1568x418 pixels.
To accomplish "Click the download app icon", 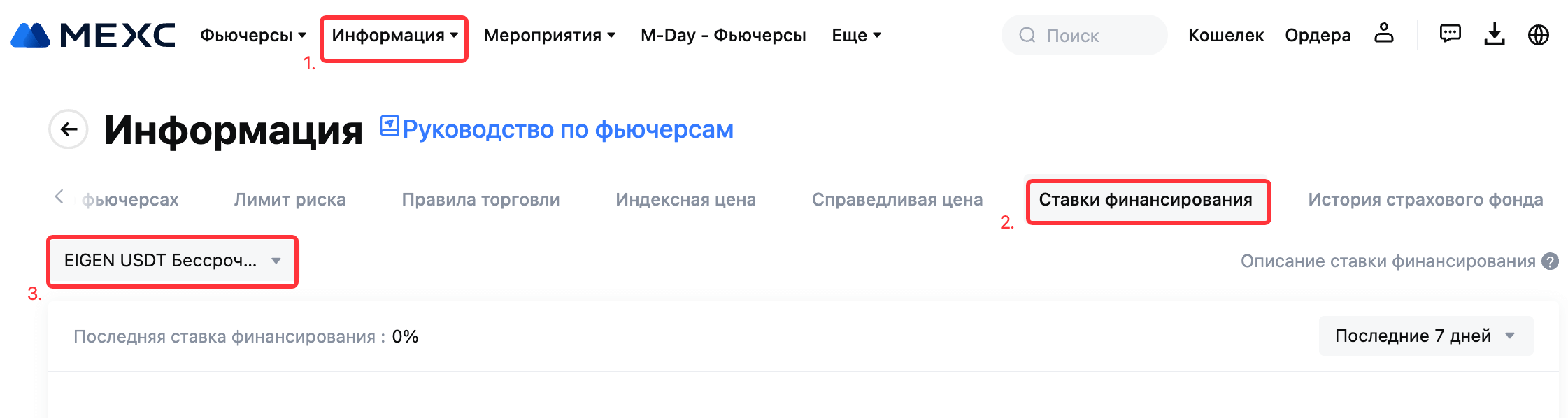I will coord(1494,34).
